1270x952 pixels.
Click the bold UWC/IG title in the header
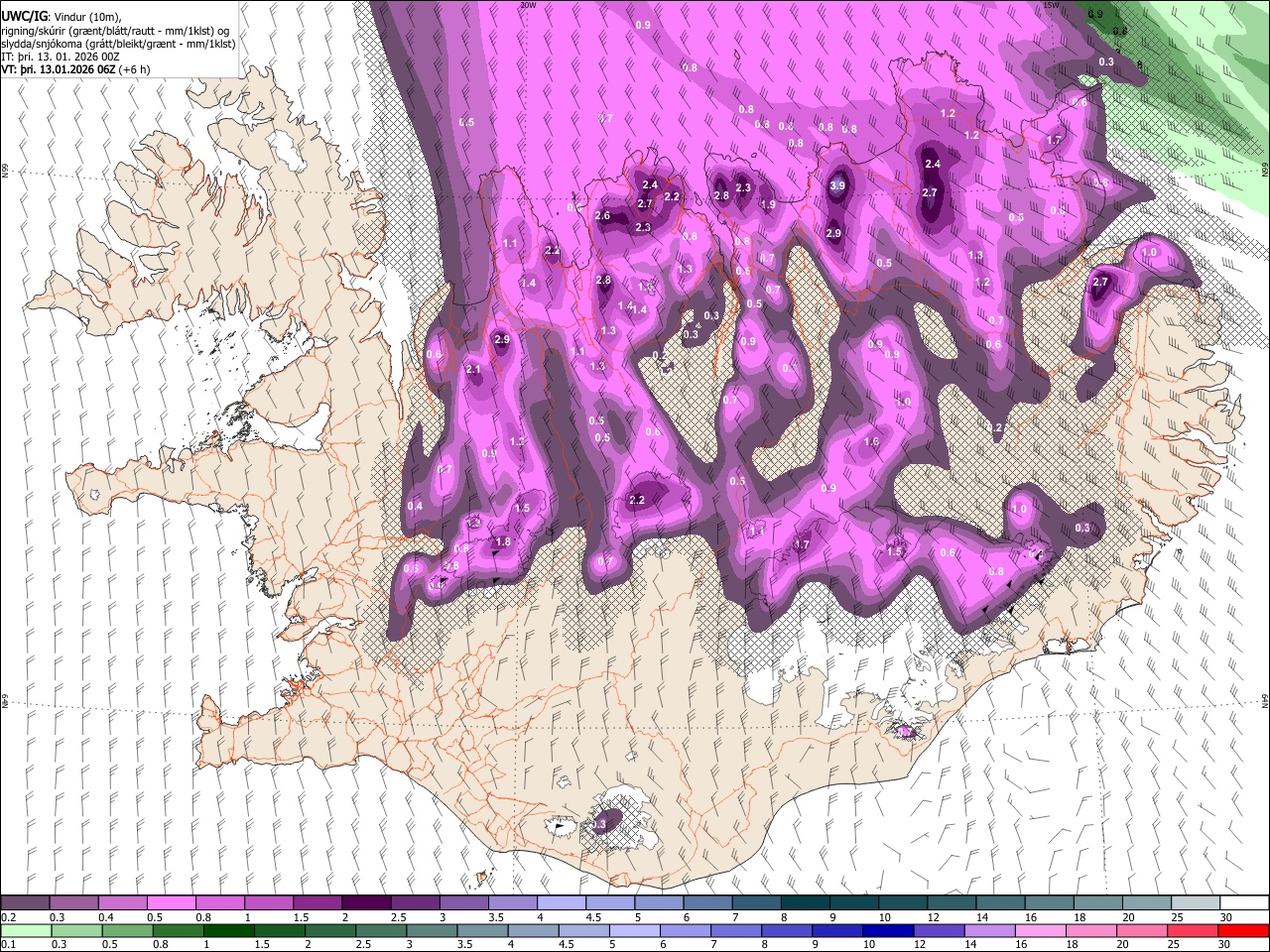[x=23, y=17]
